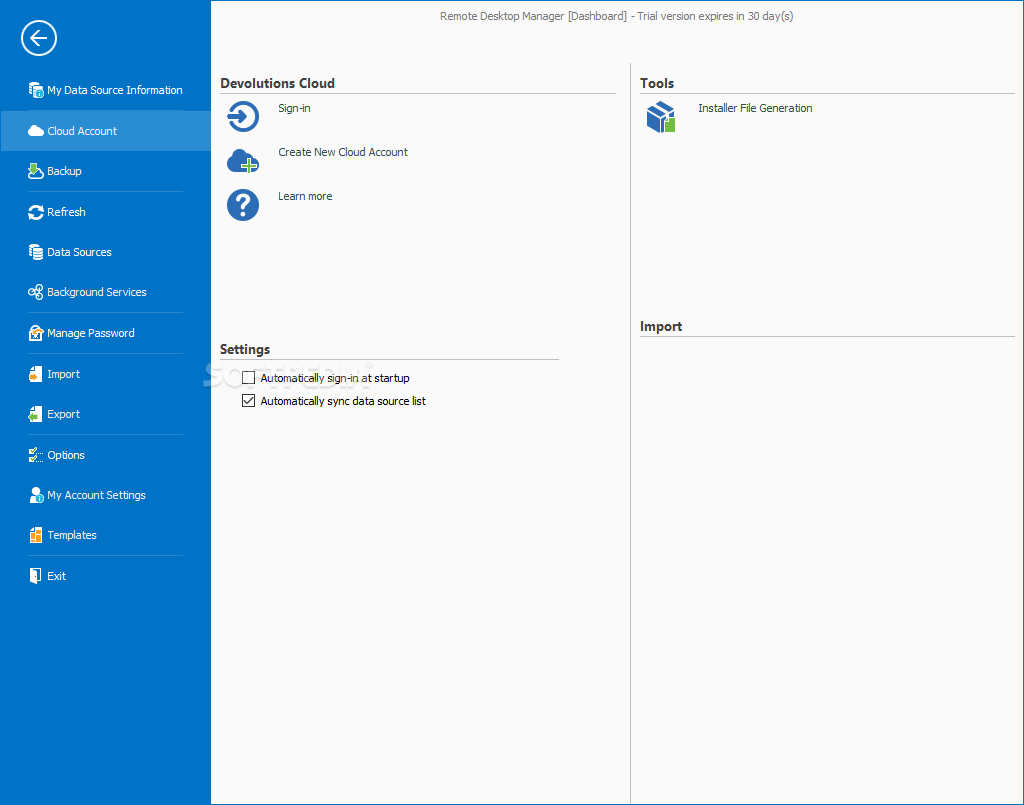This screenshot has width=1024, height=805.
Task: Choose Exit from the sidebar menu
Action: 106,576
